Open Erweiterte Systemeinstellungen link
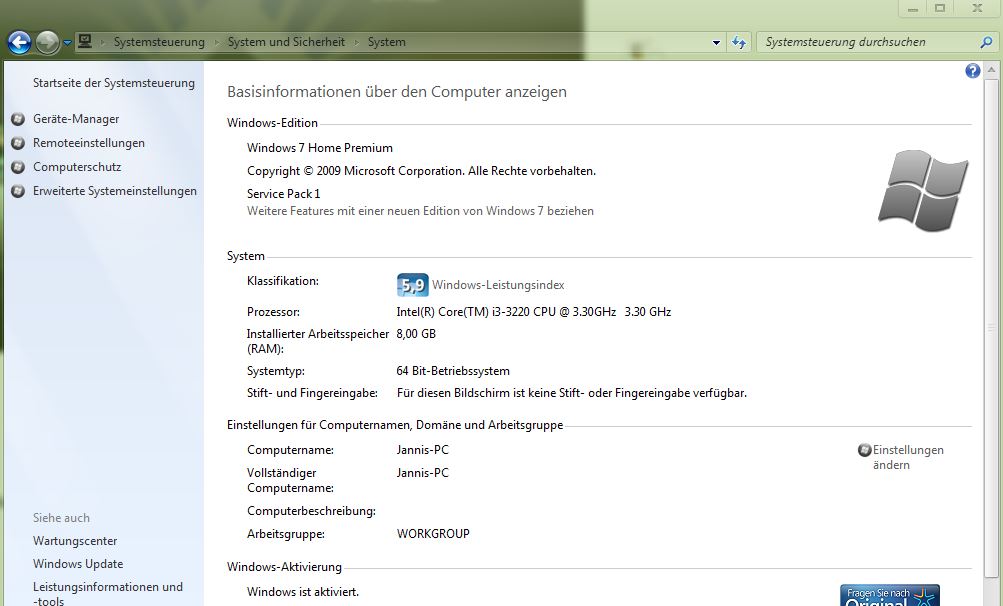Screen dimensions: 1003x606 click(x=115, y=191)
